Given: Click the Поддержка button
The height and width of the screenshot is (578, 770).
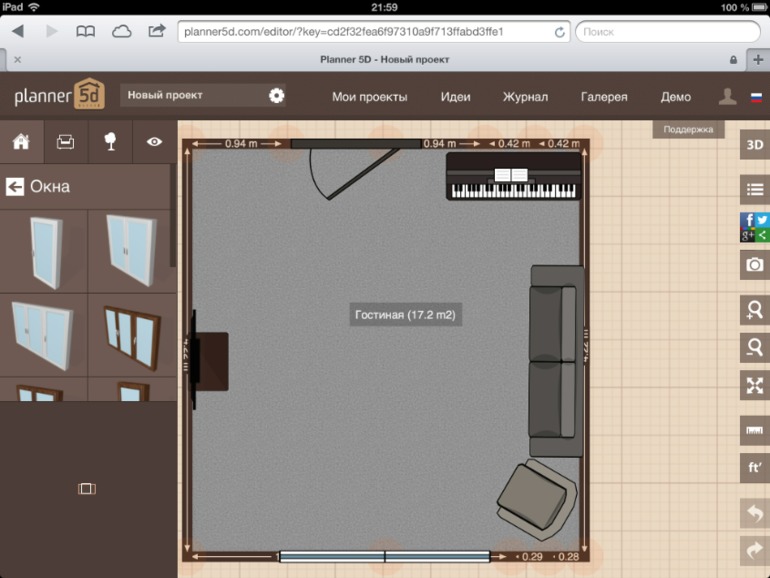Looking at the screenshot, I should coord(688,129).
